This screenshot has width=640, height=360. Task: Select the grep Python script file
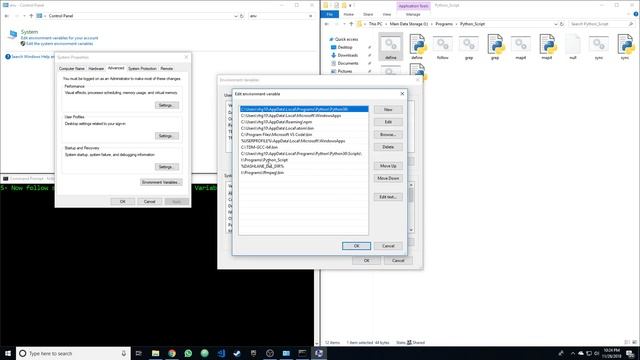495,46
